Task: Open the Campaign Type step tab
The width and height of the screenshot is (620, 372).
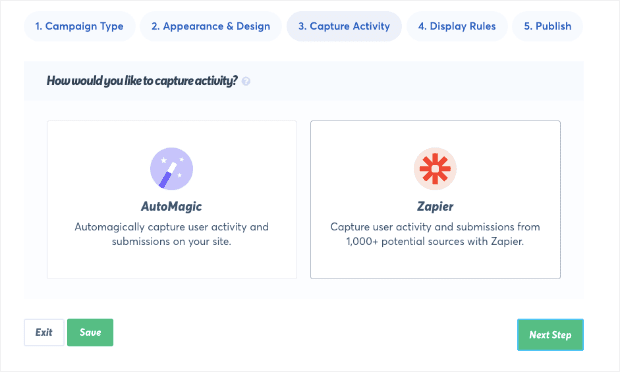Action: click(x=79, y=26)
